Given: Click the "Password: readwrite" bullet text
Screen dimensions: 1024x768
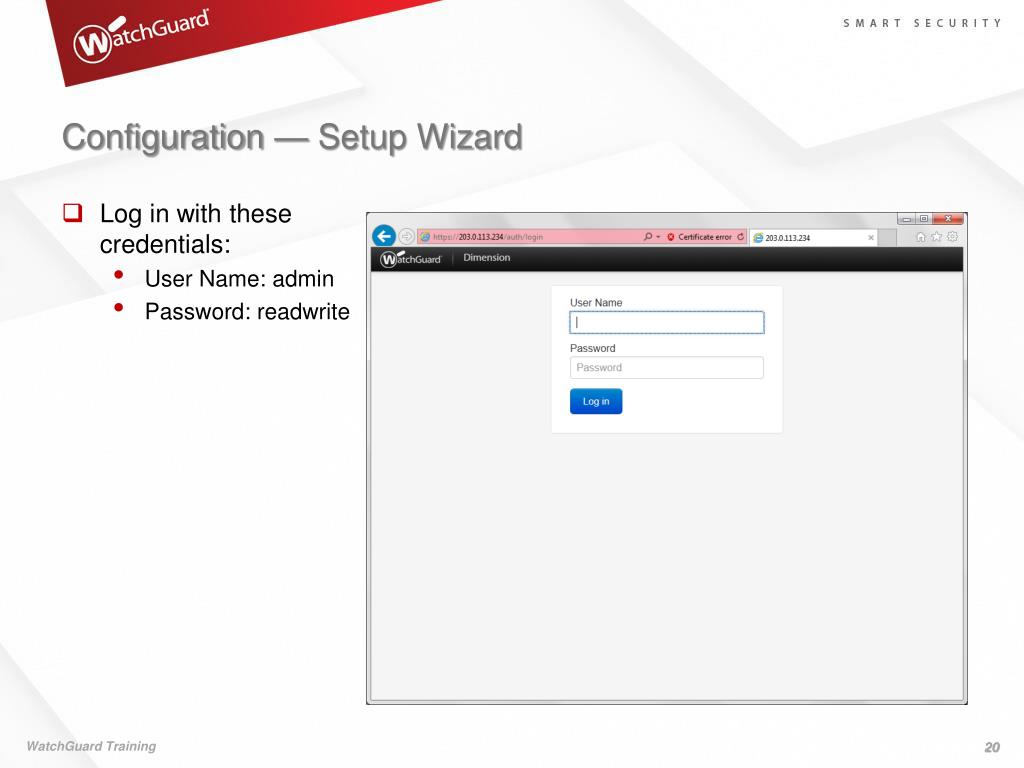Looking at the screenshot, I should click(248, 312).
